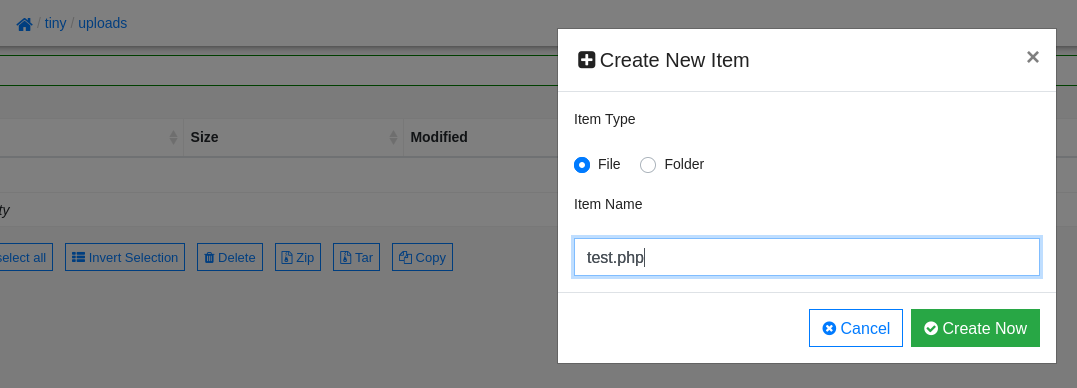Screen dimensions: 1077x388
Task: Click the home icon in breadcrumb
Action: pyautogui.click(x=25, y=24)
